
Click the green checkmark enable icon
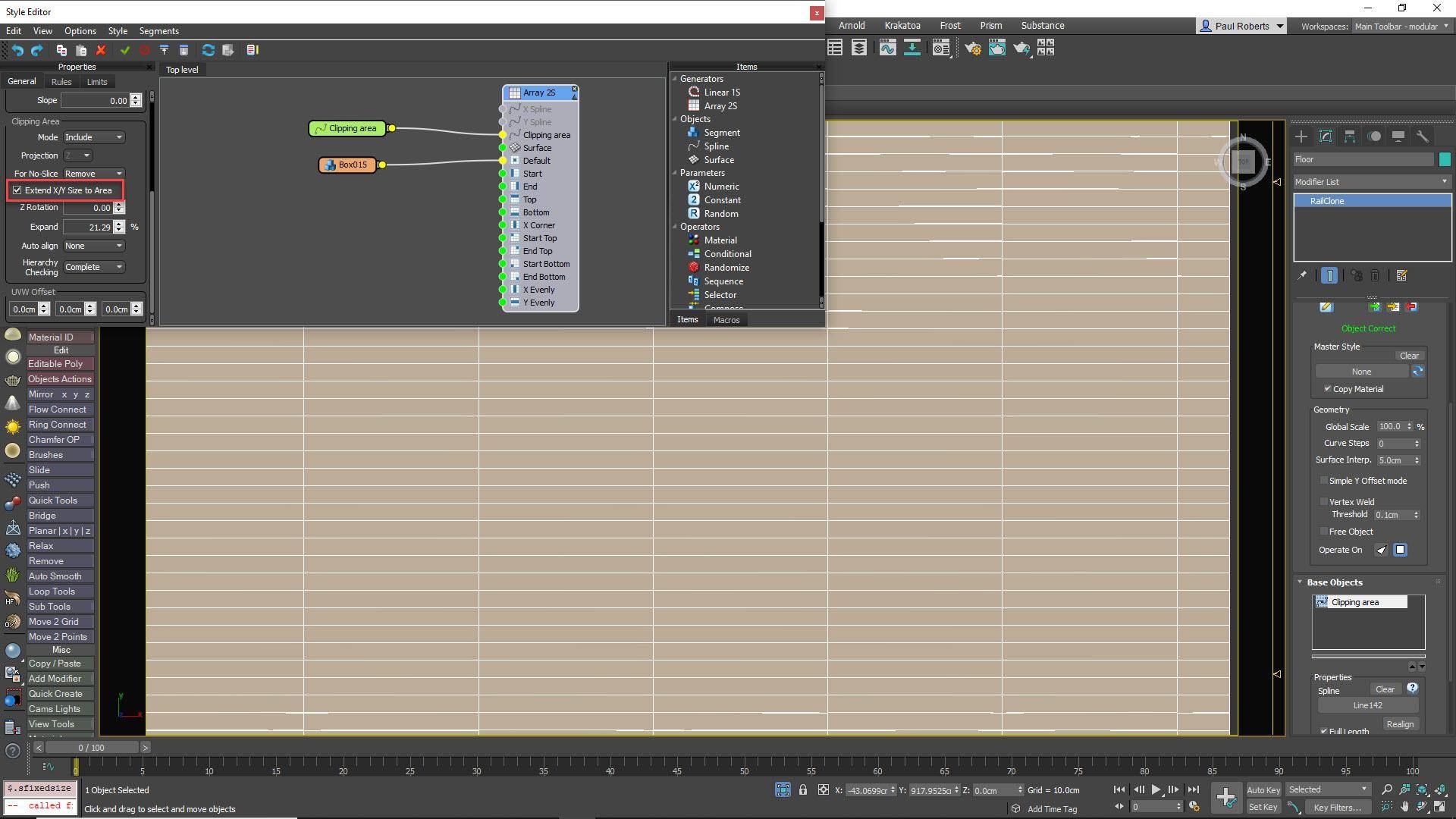coord(124,50)
